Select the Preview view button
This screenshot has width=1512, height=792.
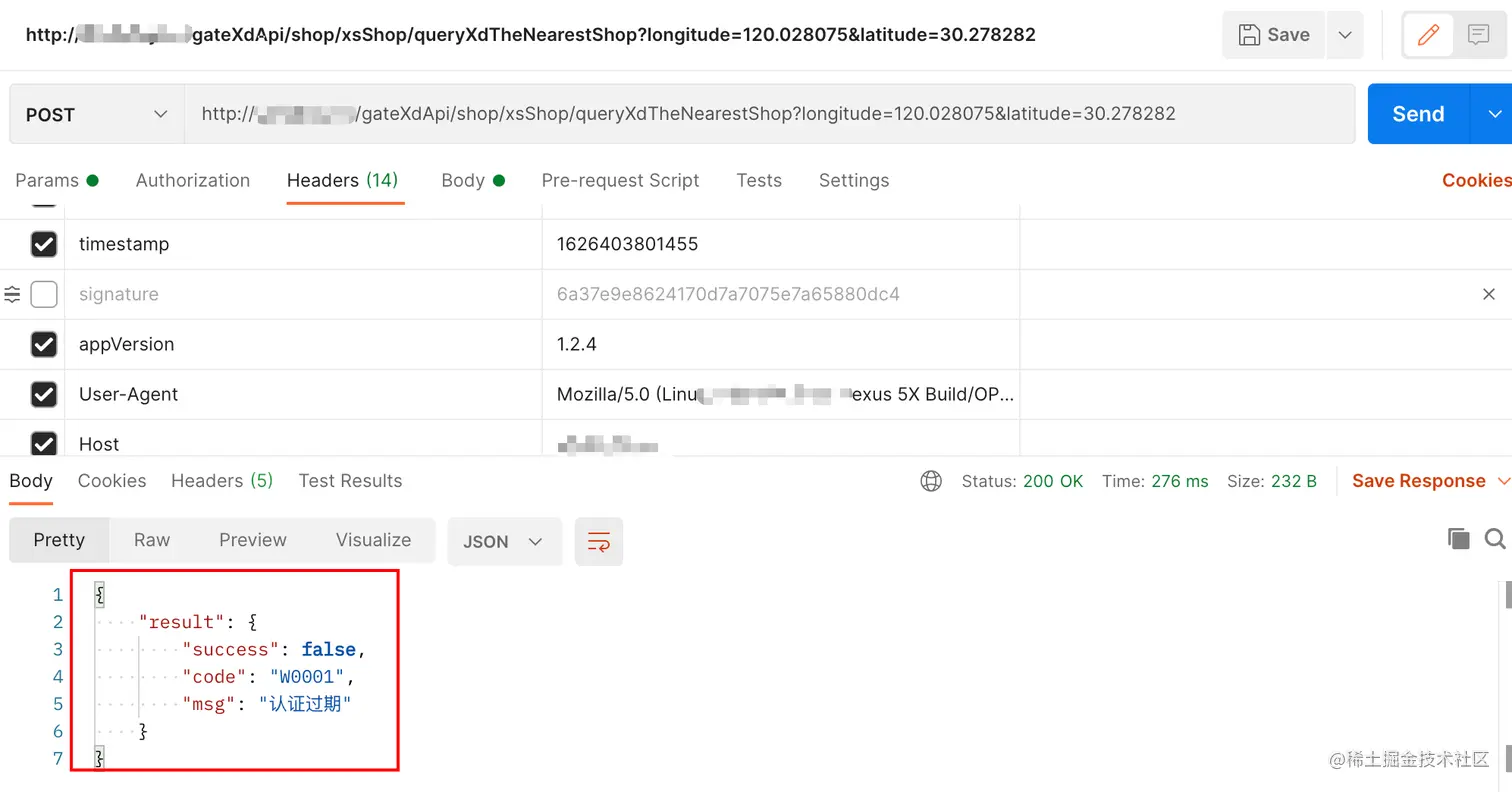click(x=253, y=540)
